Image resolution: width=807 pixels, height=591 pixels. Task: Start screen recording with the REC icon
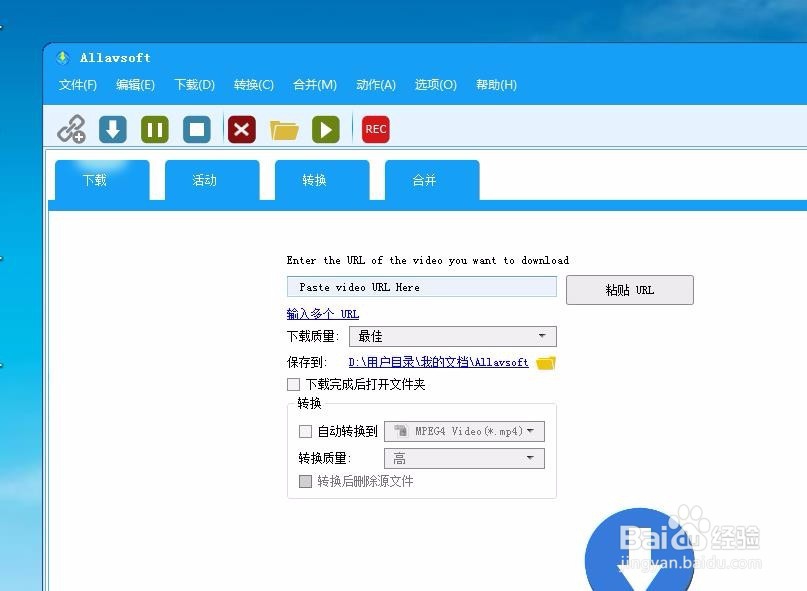click(376, 129)
